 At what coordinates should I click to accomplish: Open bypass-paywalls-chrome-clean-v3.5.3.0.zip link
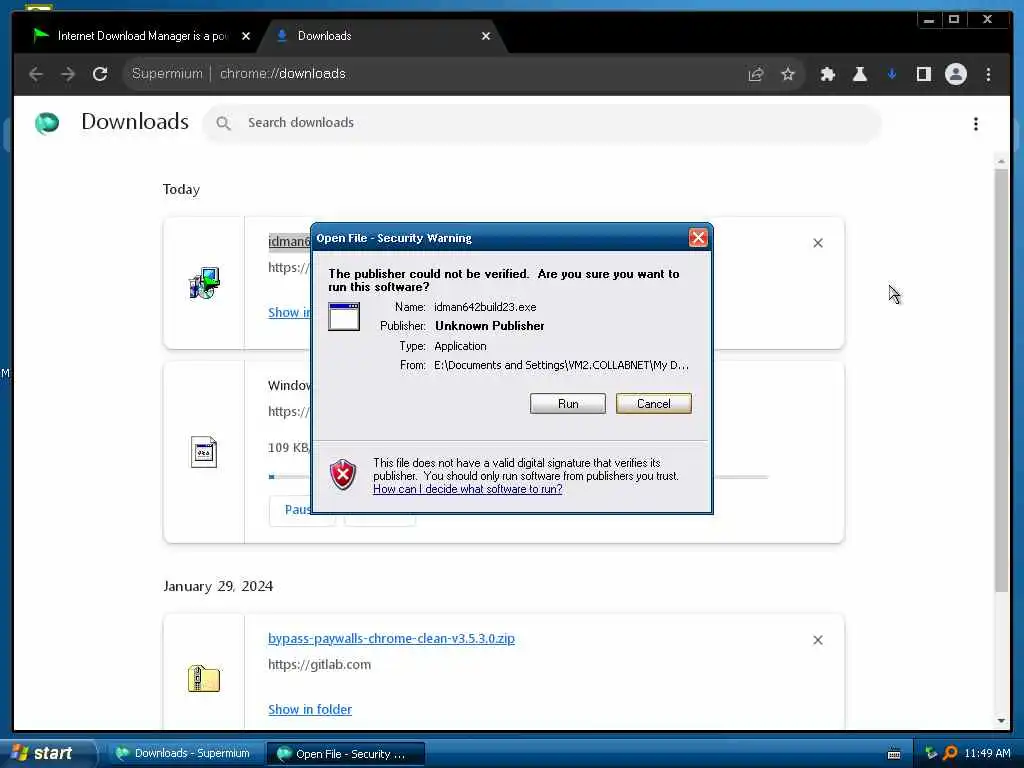coord(391,638)
